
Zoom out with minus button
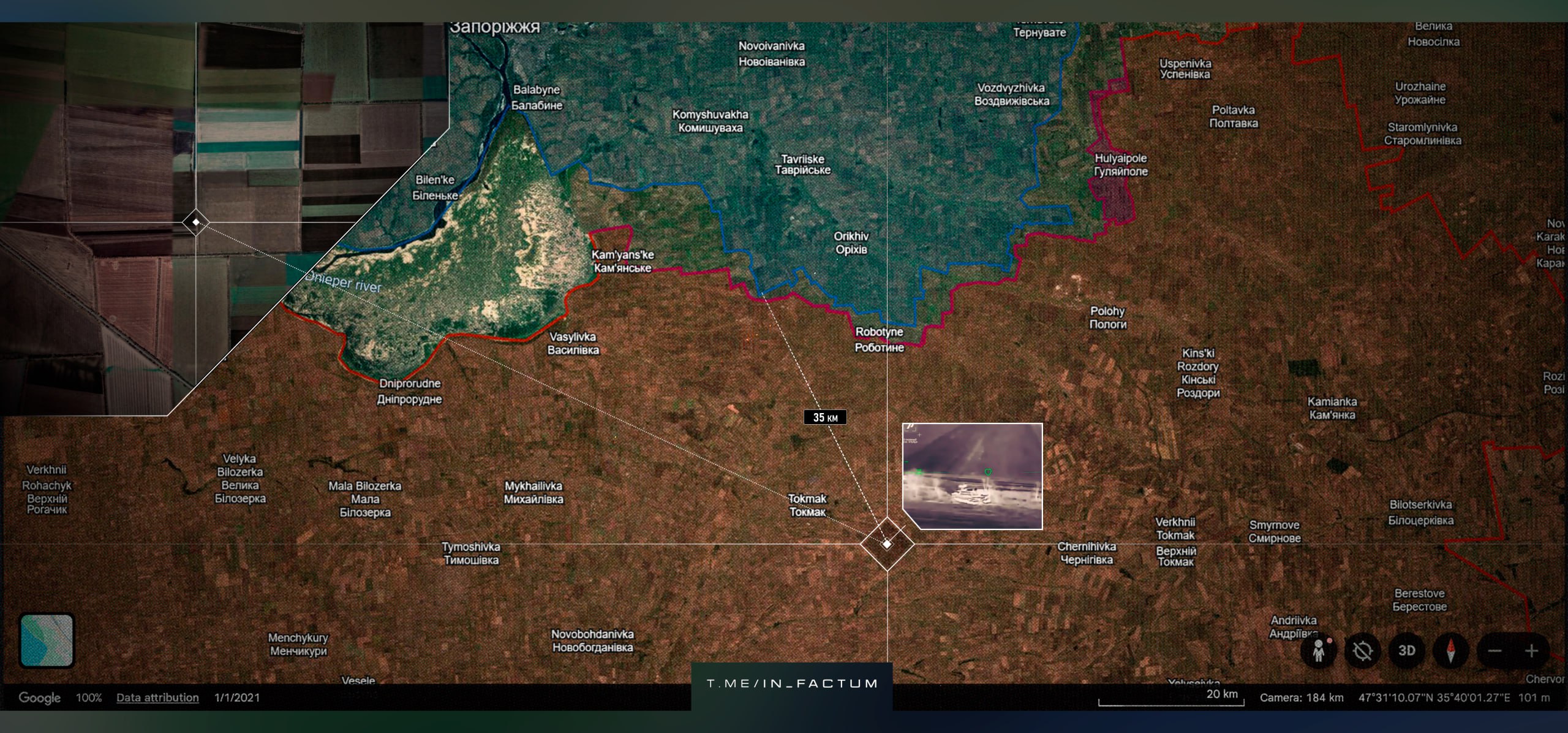point(1494,651)
